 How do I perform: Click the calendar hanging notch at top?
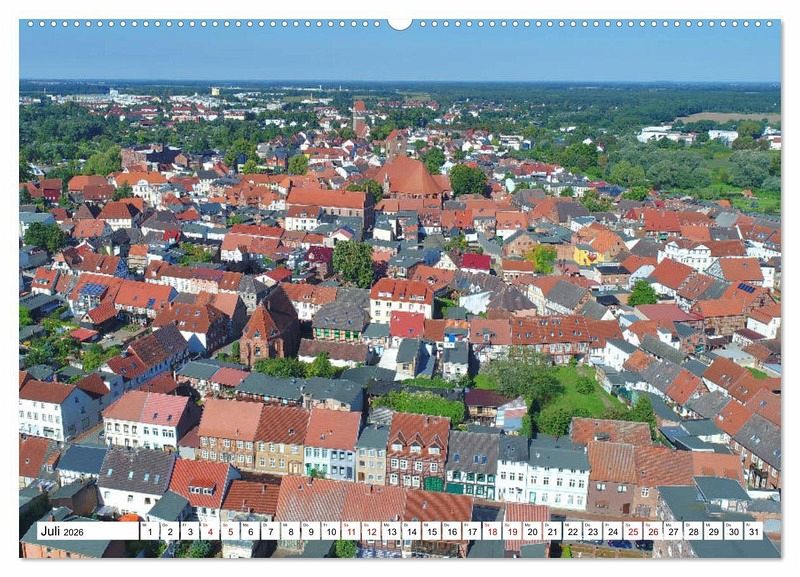pyautogui.click(x=400, y=23)
